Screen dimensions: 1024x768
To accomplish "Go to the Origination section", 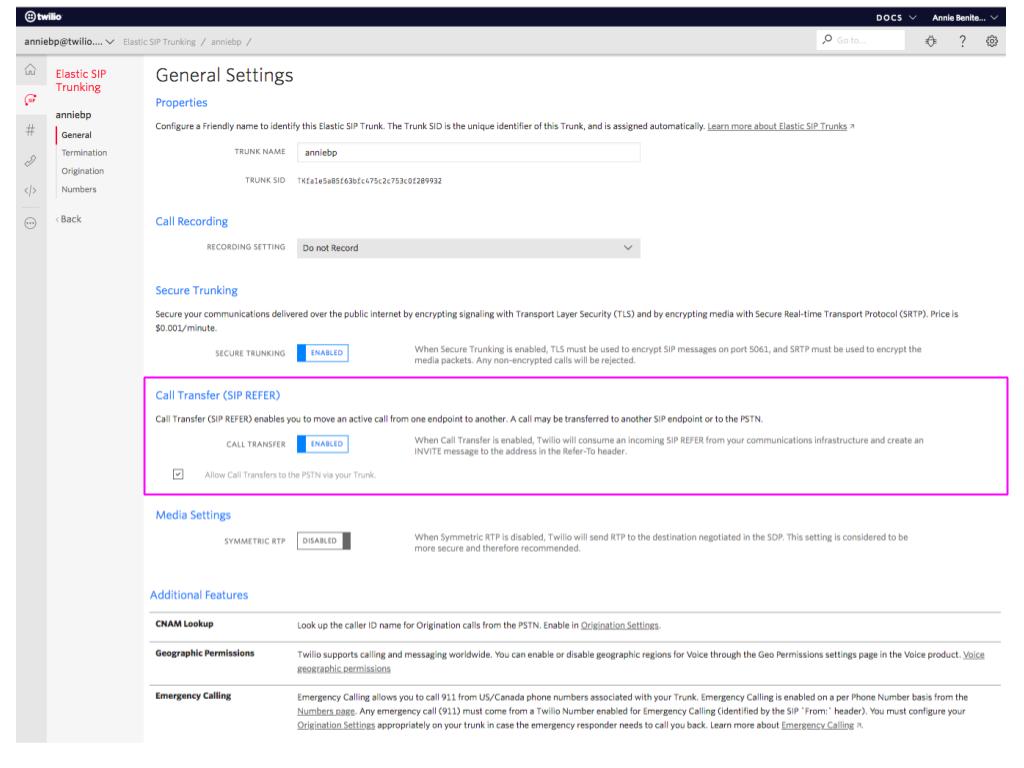I will (x=83, y=171).
